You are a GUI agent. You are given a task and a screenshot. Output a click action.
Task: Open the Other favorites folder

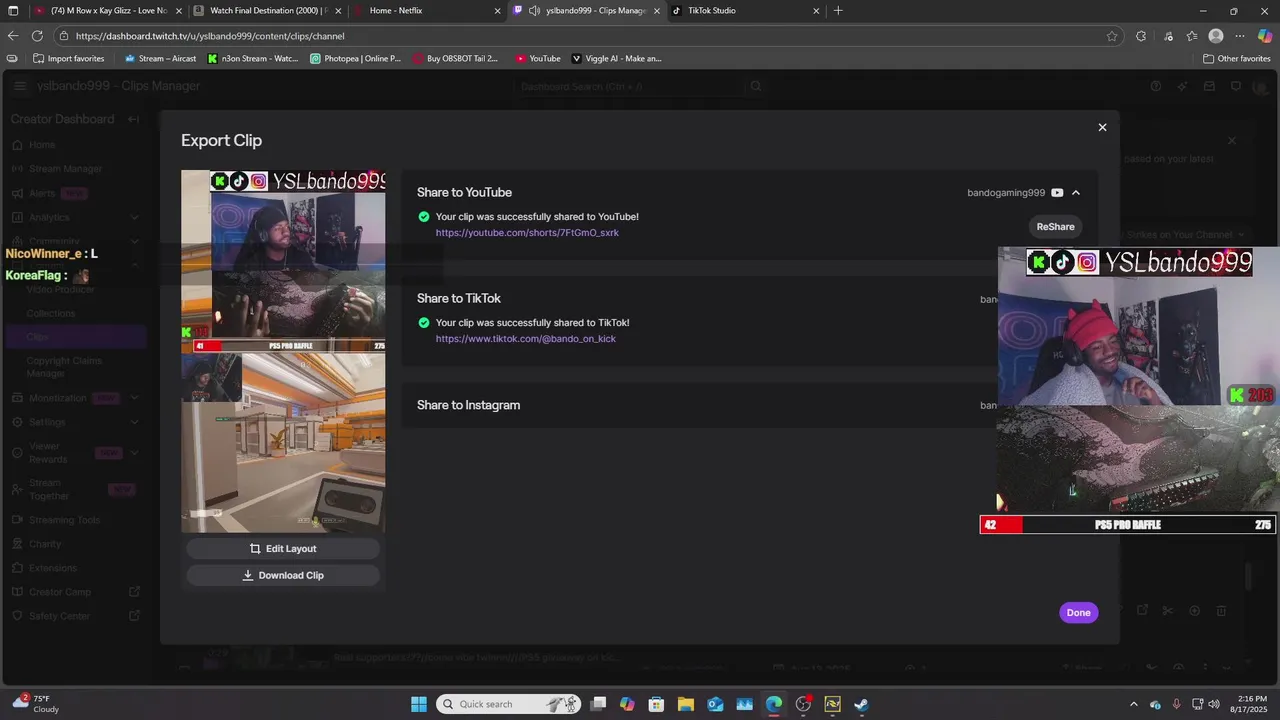point(1237,59)
